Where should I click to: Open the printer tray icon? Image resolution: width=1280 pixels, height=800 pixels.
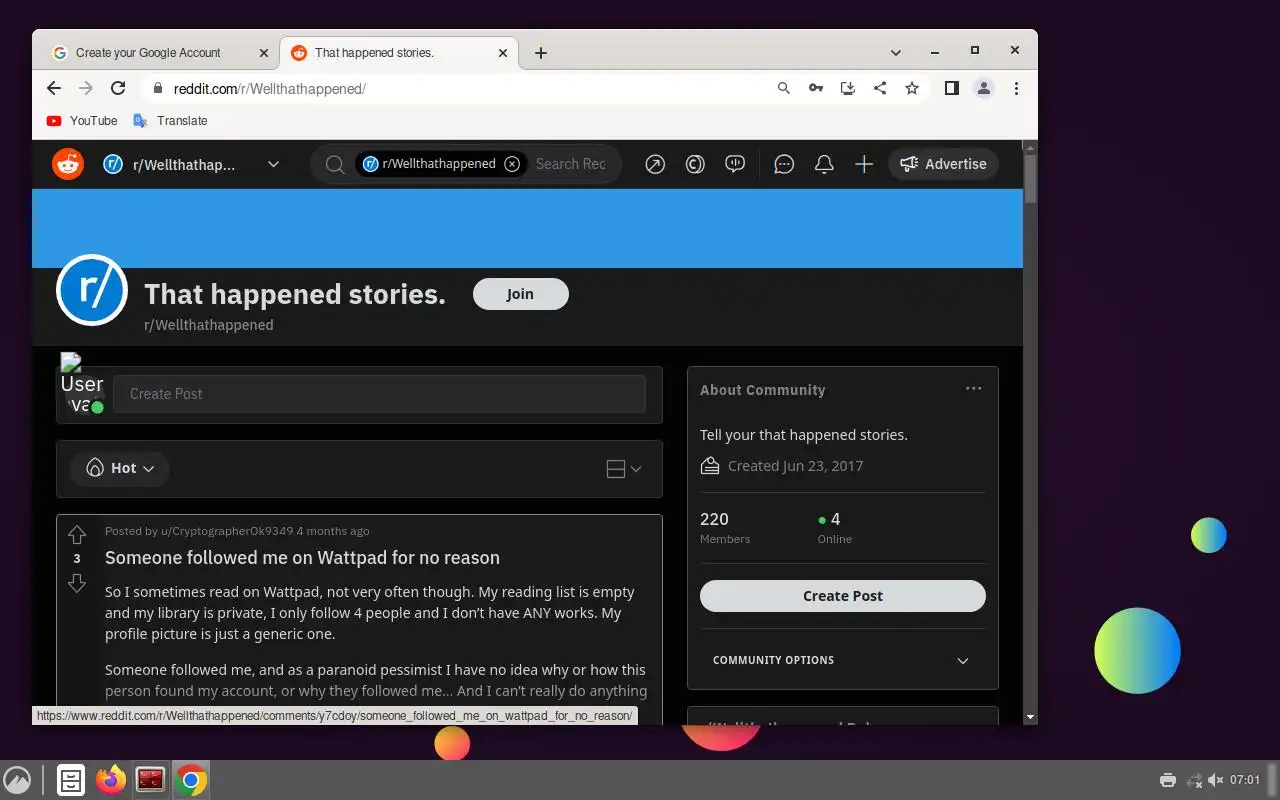click(x=1168, y=780)
